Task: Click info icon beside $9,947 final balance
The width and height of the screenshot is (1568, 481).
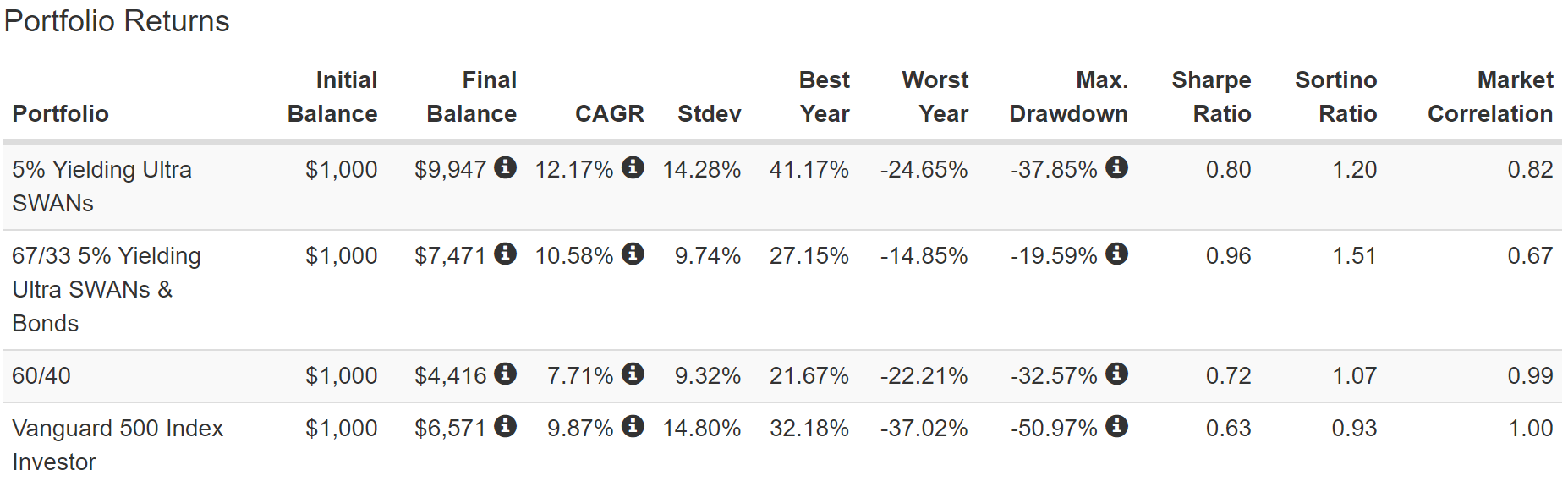Action: click(505, 167)
